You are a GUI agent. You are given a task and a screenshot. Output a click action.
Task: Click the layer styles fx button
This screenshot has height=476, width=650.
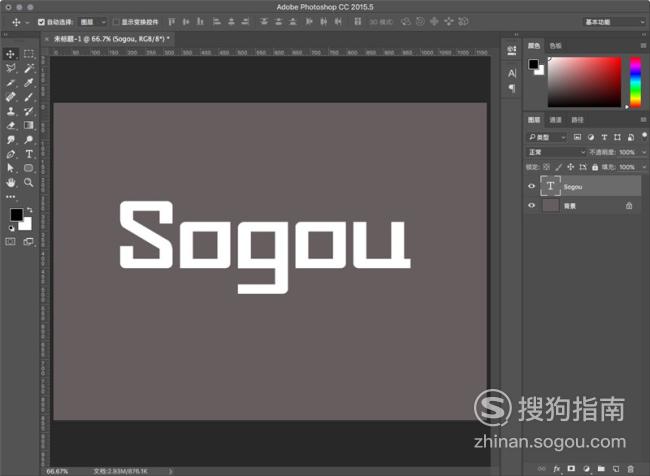click(556, 469)
